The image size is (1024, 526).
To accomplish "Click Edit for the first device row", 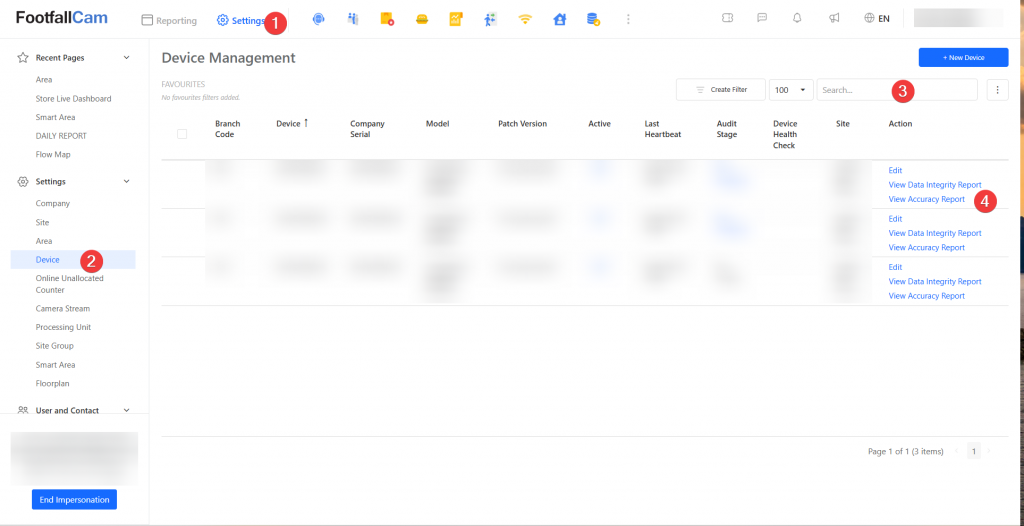I will [895, 171].
